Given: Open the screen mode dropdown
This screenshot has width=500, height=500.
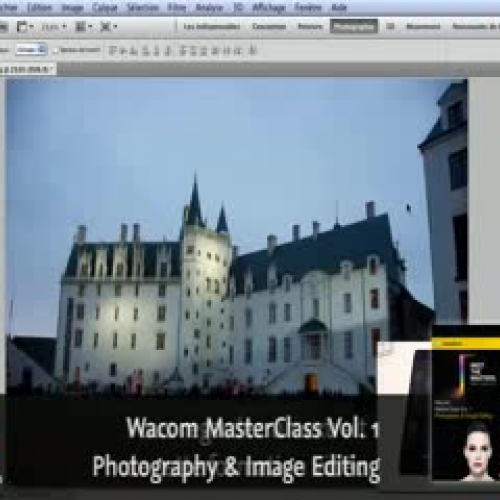Looking at the screenshot, I should pyautogui.click(x=109, y=26).
